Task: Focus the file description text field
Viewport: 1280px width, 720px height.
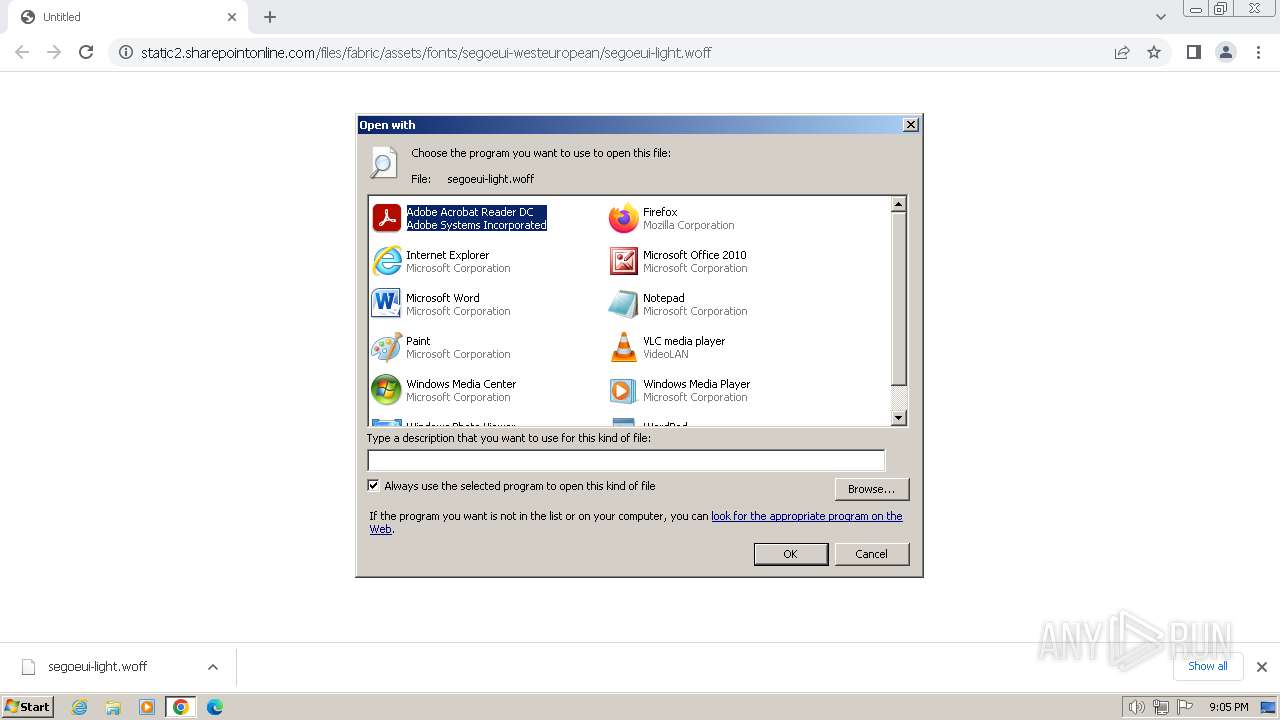Action: pos(626,460)
